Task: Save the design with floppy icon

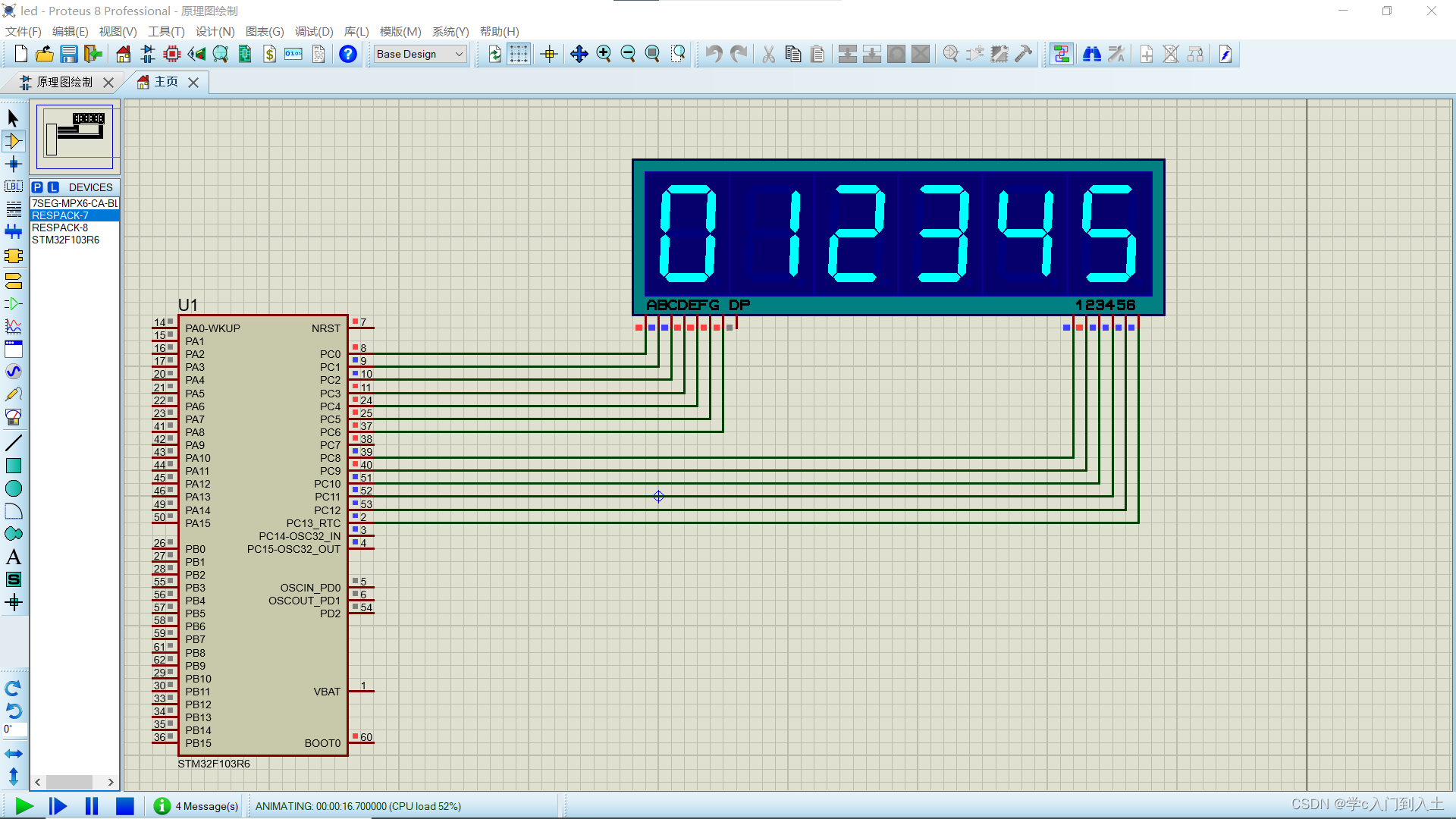Action: (x=69, y=54)
